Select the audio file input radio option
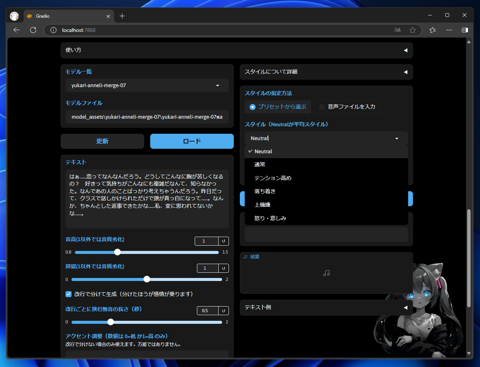Image resolution: width=480 pixels, height=367 pixels. (x=347, y=107)
